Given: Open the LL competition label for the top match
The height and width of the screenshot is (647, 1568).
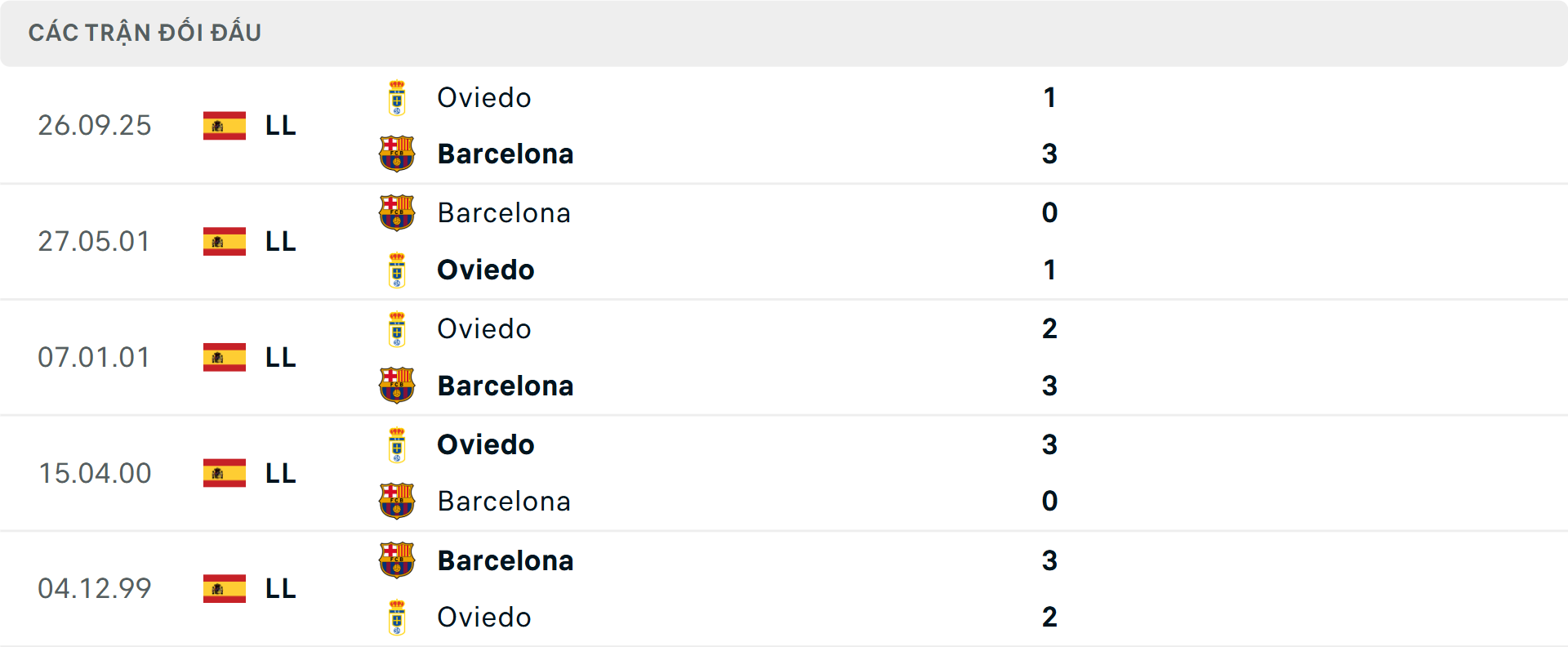Looking at the screenshot, I should [279, 126].
